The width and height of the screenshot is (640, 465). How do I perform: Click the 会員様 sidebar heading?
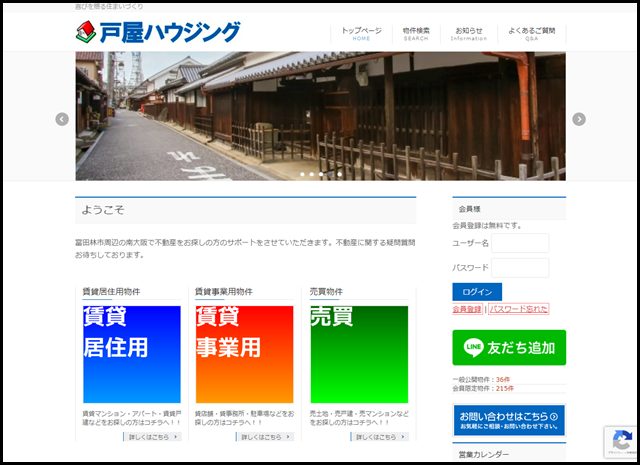pyautogui.click(x=469, y=209)
